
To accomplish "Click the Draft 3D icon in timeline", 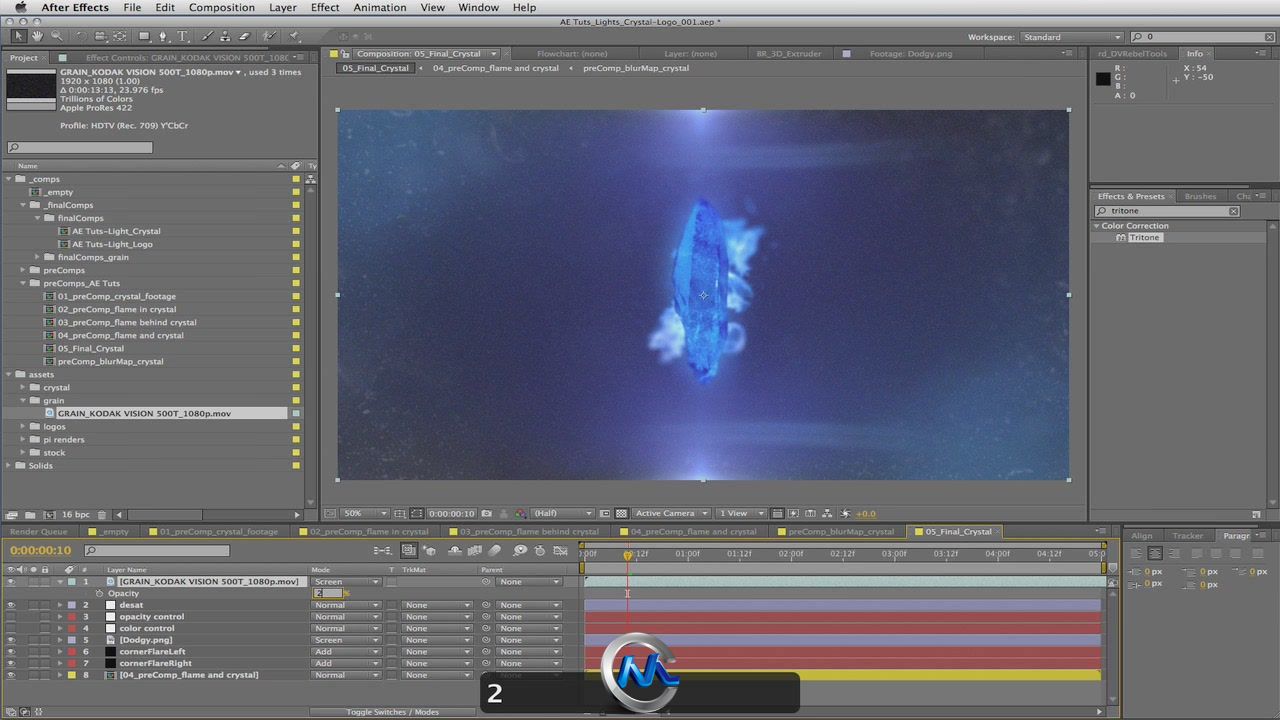I will (x=429, y=550).
